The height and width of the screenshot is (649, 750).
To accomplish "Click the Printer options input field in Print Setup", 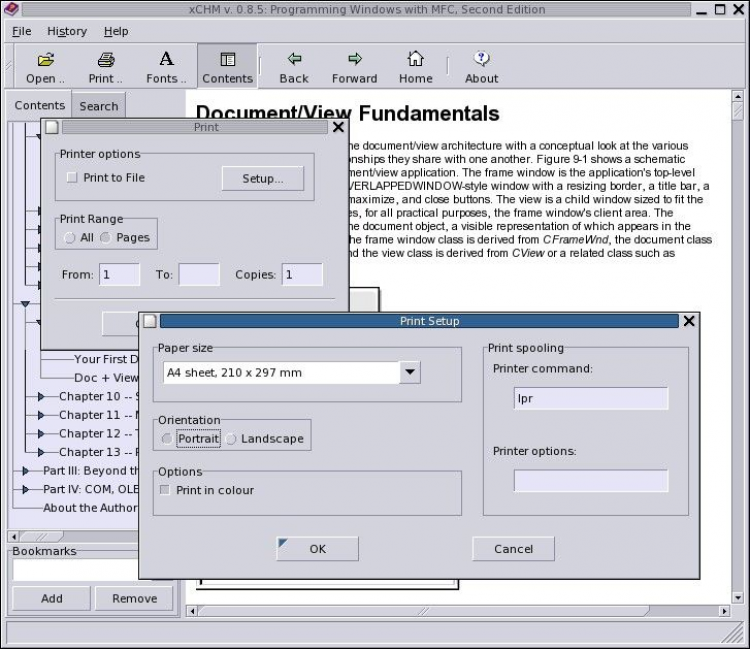I will pos(591,481).
